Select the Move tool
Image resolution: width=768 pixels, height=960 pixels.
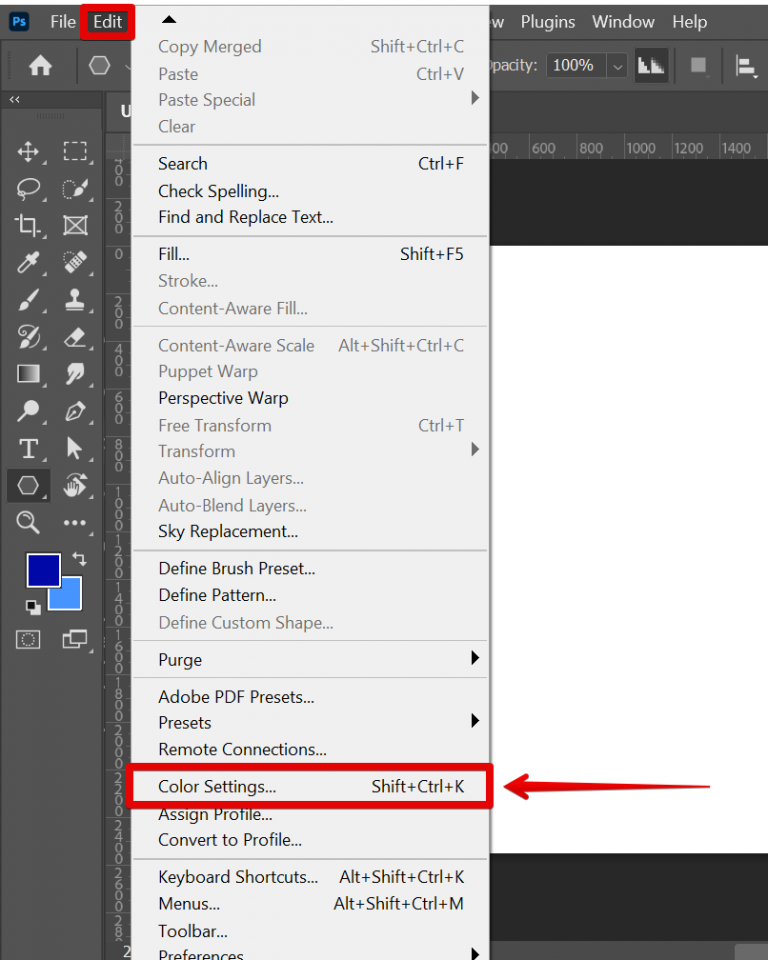click(x=28, y=152)
